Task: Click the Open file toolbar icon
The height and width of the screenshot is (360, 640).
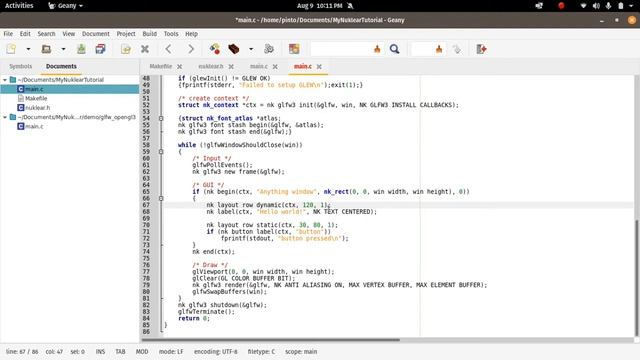Action: click(x=46, y=49)
